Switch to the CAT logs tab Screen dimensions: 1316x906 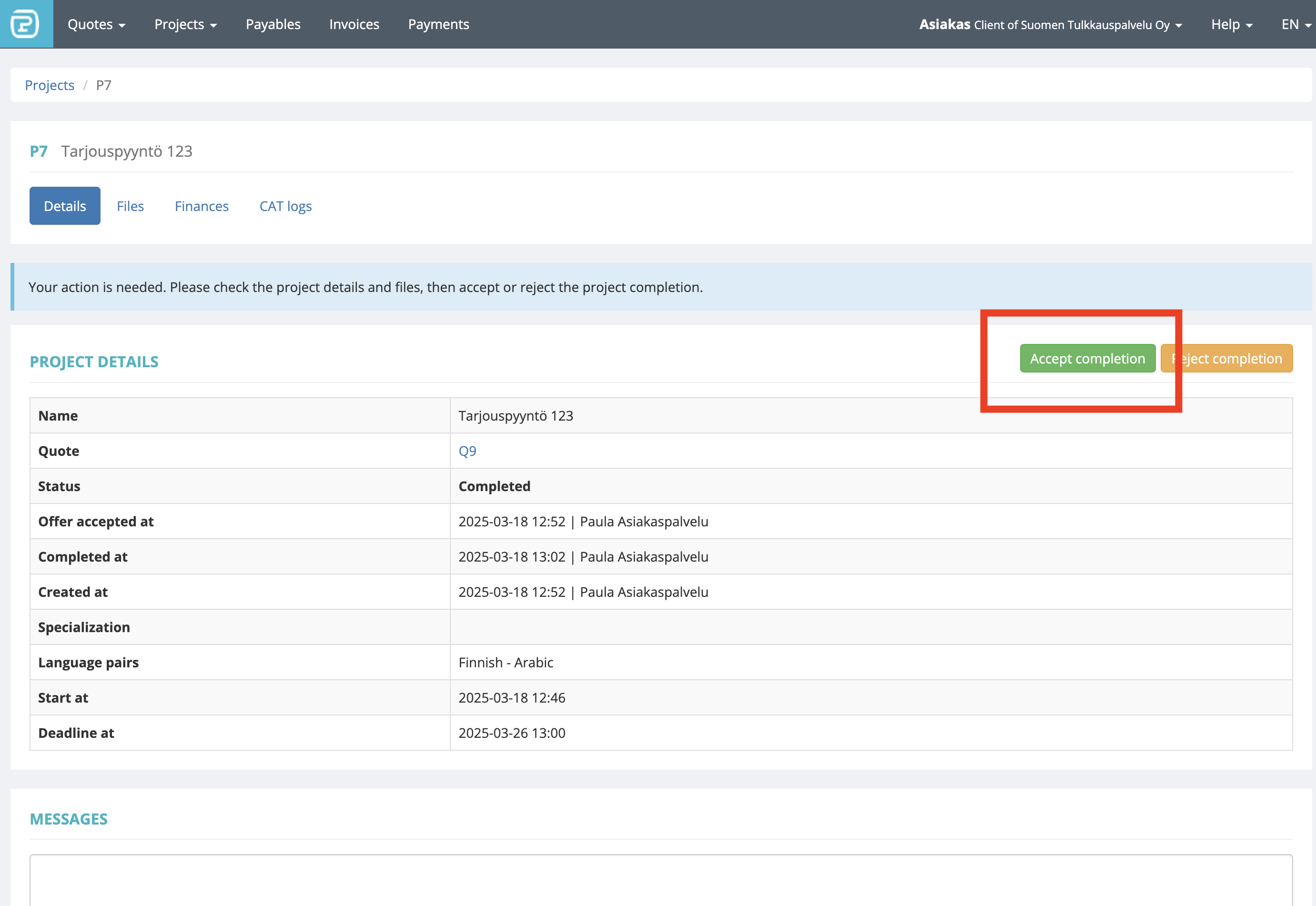point(285,206)
